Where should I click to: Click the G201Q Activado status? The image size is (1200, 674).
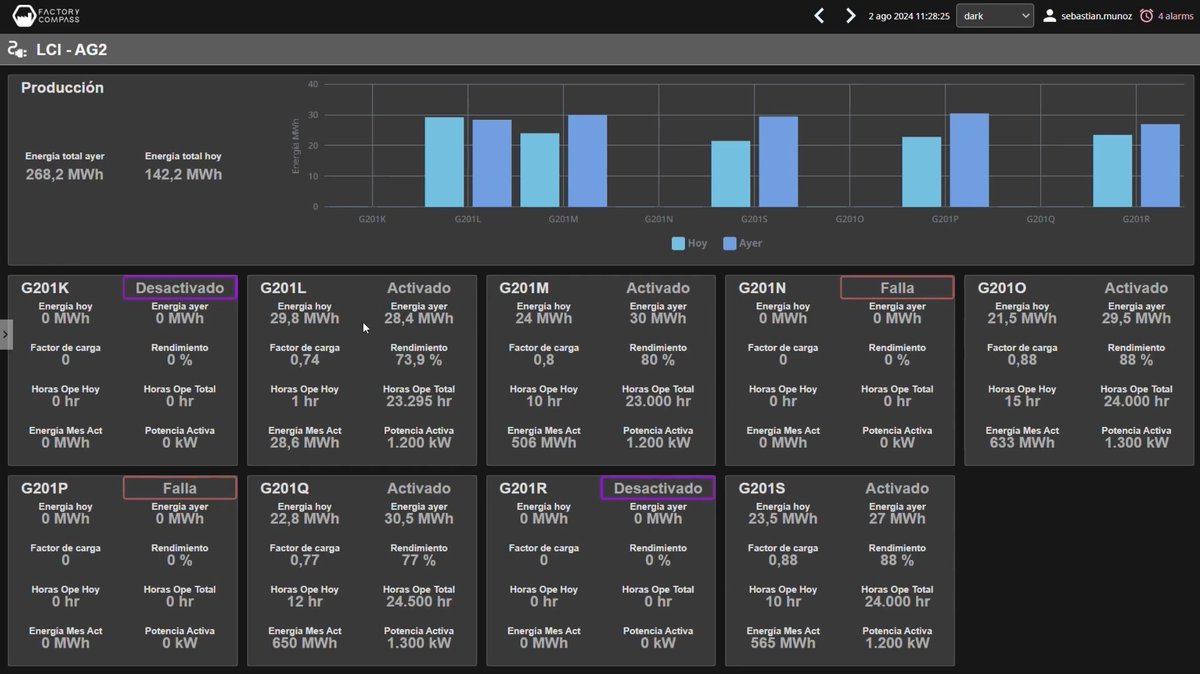419,489
